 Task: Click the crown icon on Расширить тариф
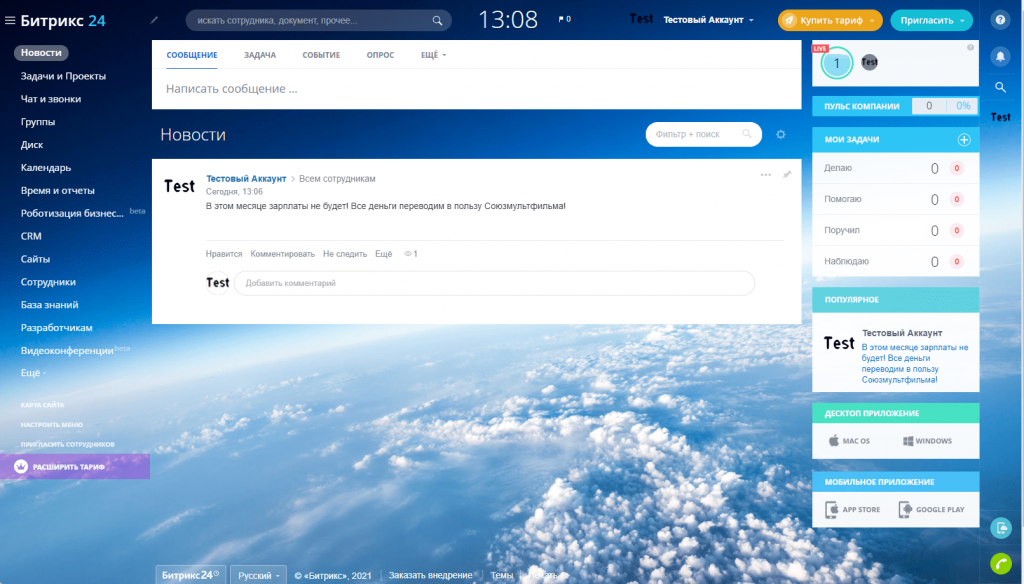click(x=21, y=466)
